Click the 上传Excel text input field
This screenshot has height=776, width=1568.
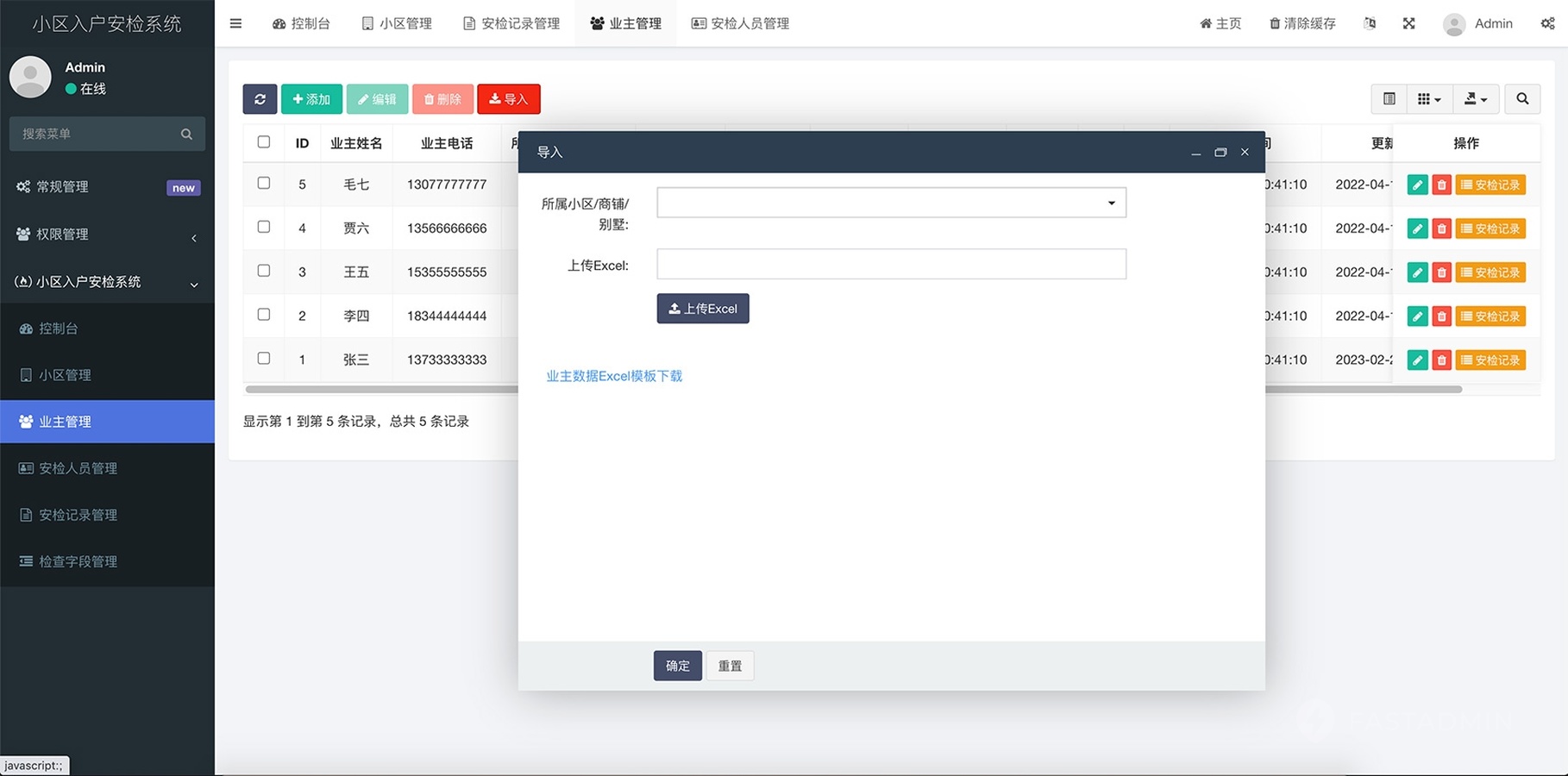tap(891, 264)
